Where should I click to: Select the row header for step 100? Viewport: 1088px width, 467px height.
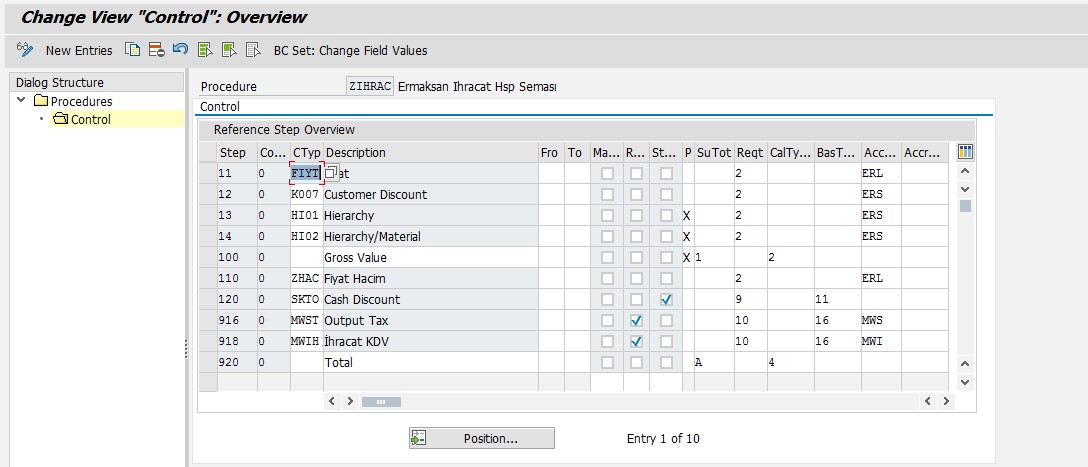point(207,258)
